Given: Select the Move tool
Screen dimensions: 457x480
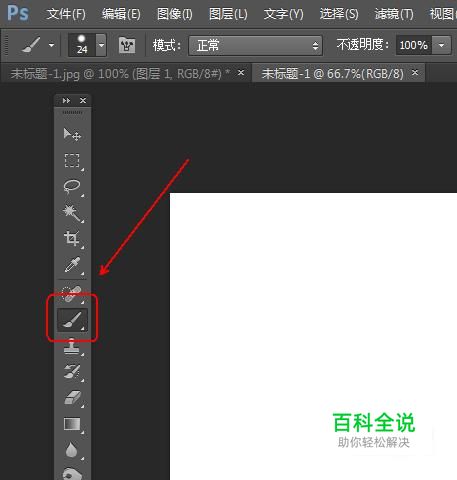Looking at the screenshot, I should (72, 134).
